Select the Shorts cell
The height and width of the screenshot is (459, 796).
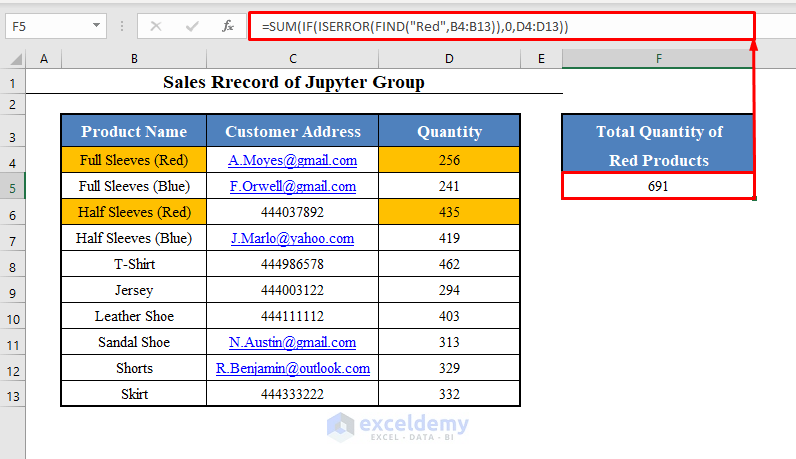[134, 368]
